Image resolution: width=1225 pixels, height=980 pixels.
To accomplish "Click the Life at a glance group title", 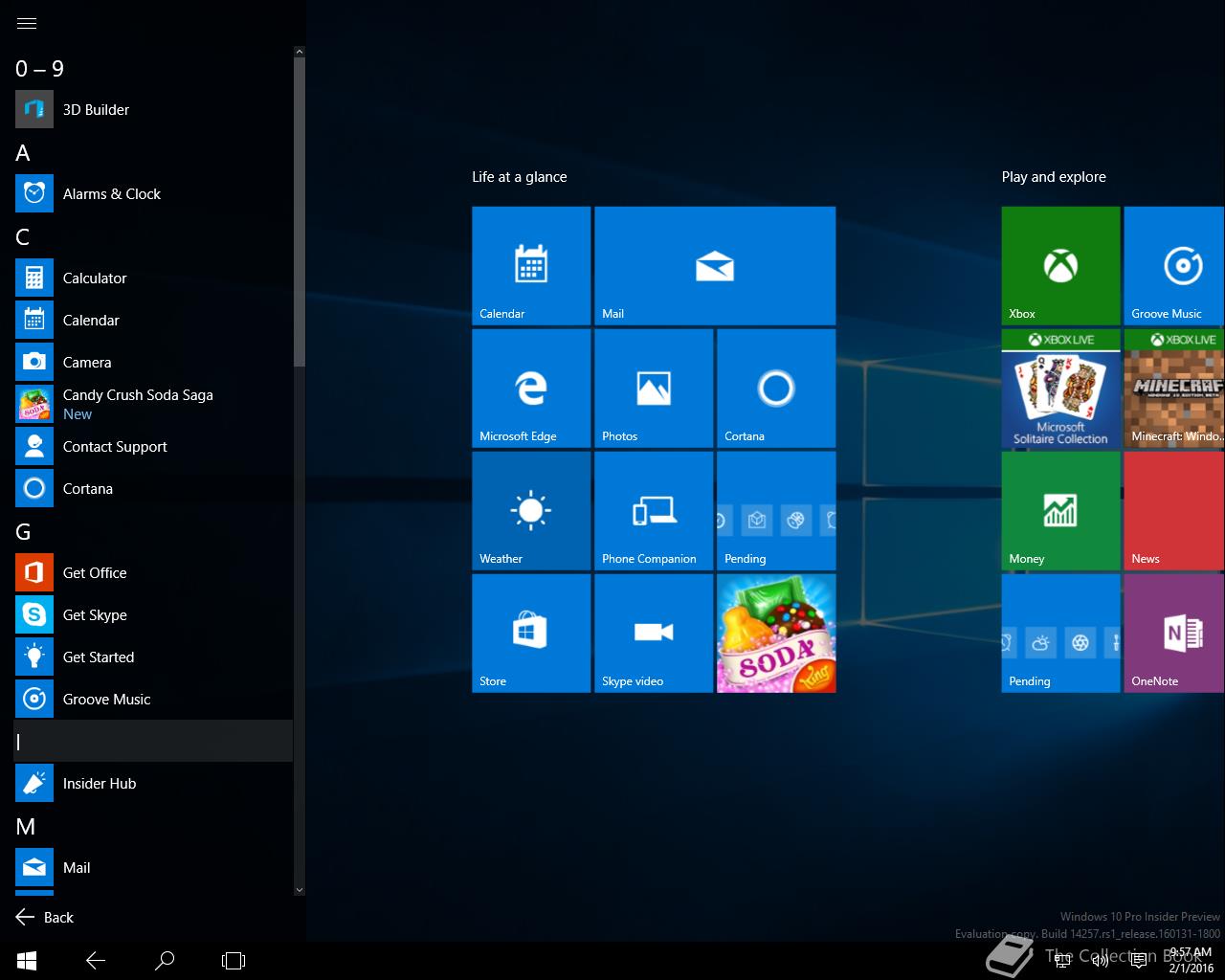I will point(519,177).
